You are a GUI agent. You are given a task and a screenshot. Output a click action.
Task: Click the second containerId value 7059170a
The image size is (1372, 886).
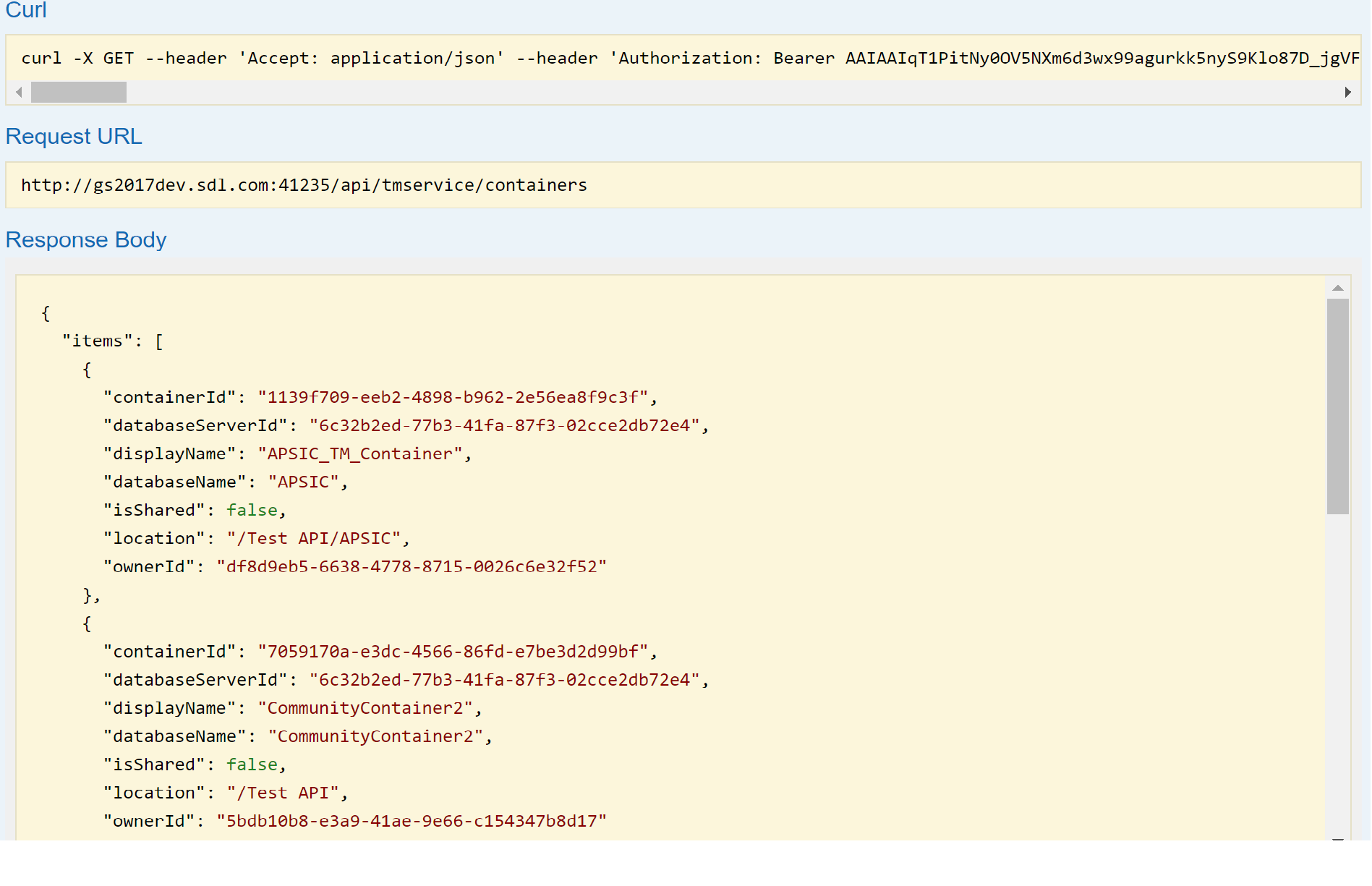[x=453, y=652]
